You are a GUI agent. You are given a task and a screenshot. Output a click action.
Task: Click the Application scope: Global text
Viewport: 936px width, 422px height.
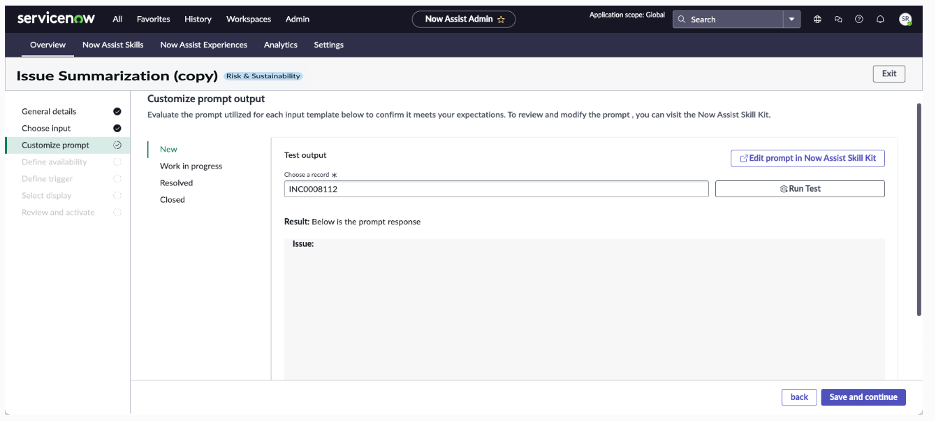[627, 15]
